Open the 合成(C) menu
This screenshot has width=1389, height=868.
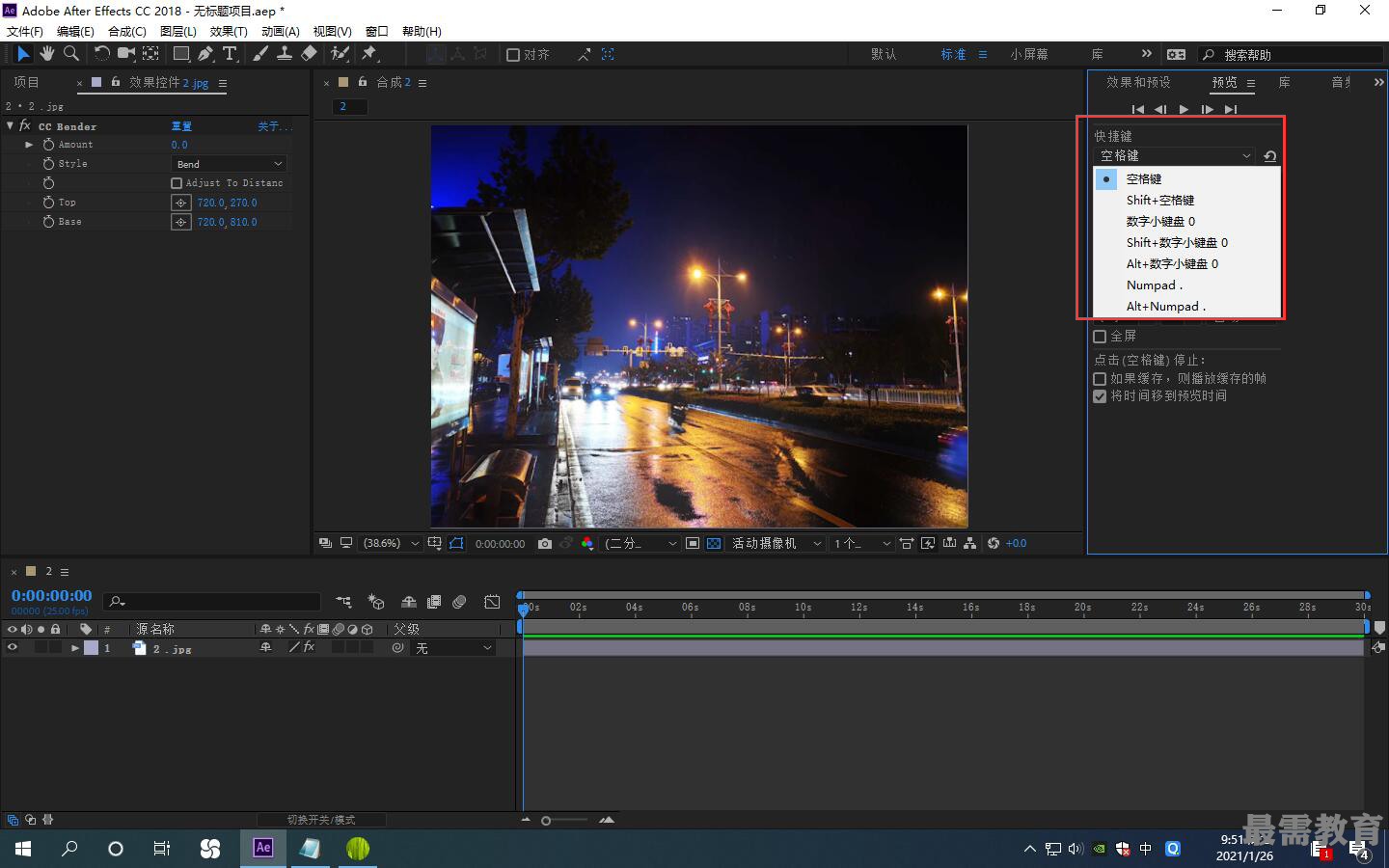(127, 32)
